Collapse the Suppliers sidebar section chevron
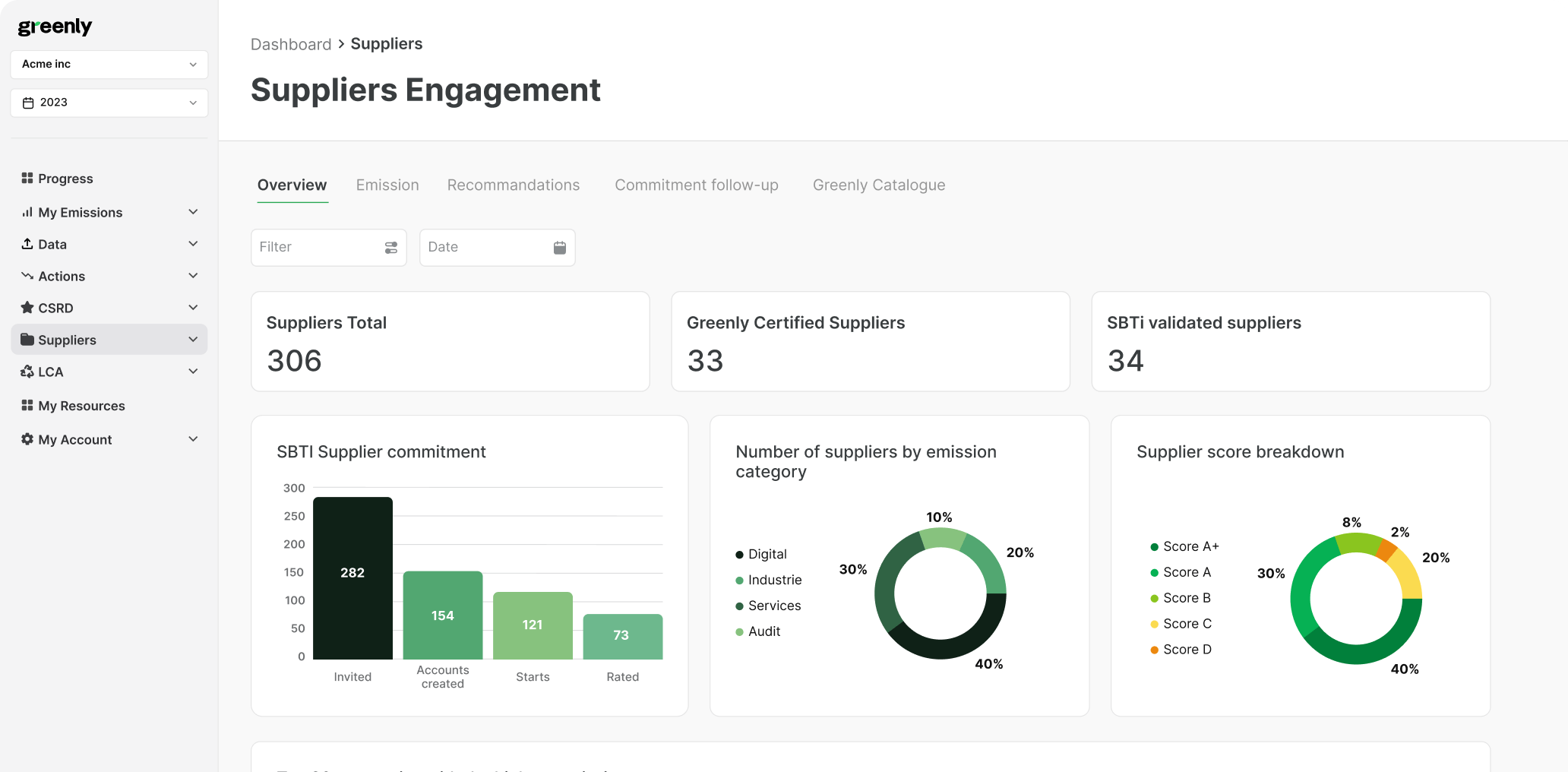 (x=193, y=340)
